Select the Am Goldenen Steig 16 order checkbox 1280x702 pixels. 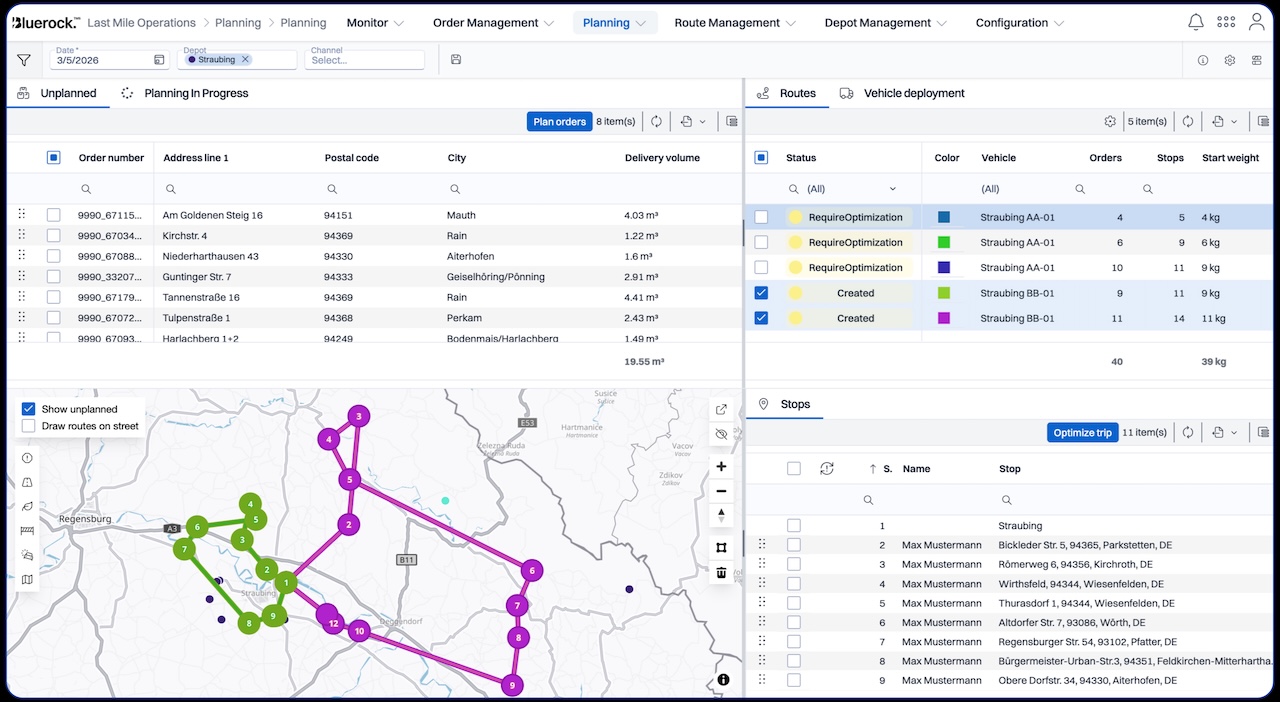coord(54,215)
